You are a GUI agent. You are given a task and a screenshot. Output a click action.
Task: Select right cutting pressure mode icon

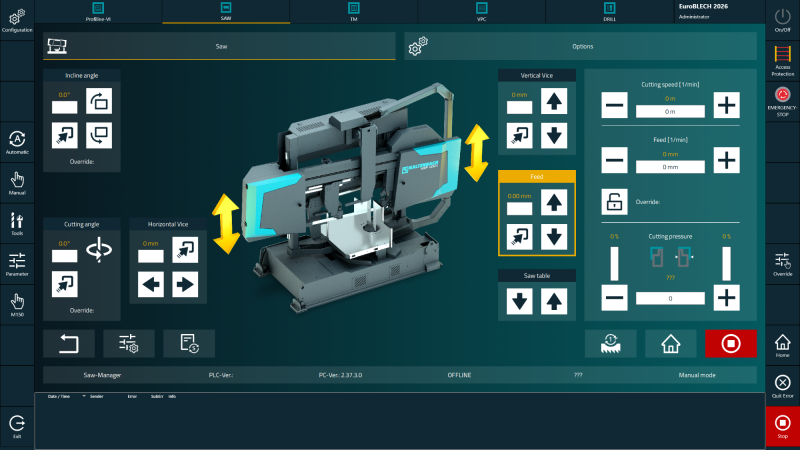click(684, 257)
